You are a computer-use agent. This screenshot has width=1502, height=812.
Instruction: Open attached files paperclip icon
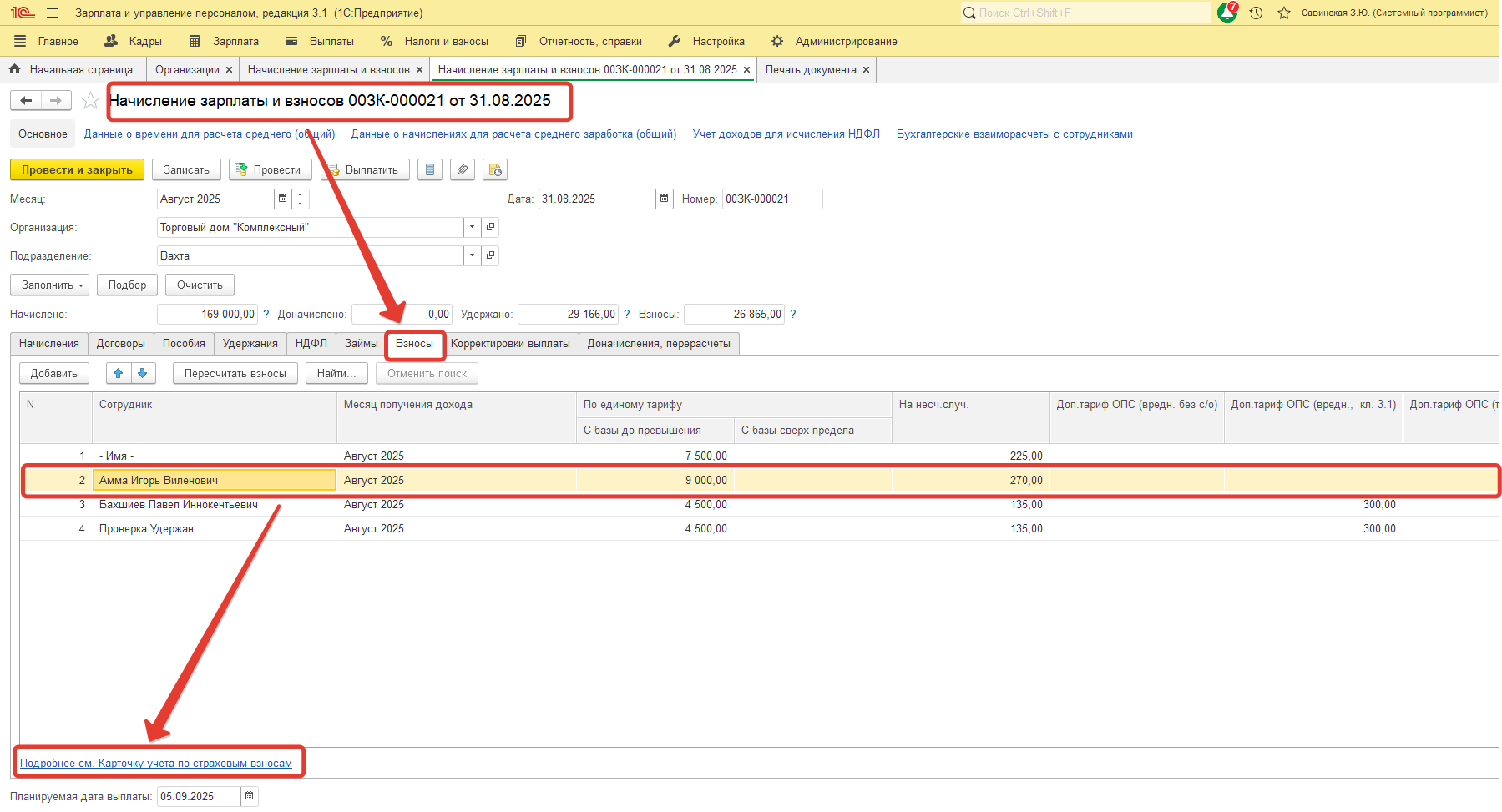(463, 170)
